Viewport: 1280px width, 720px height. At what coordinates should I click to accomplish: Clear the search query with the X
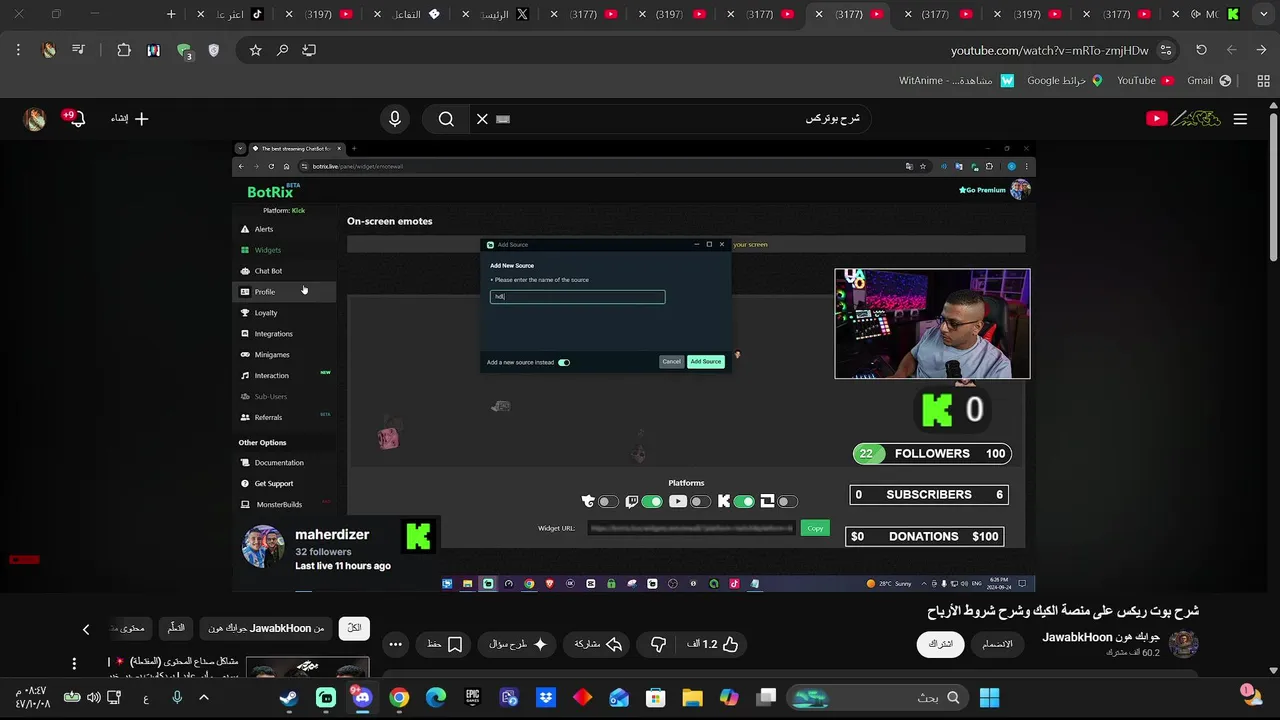pyautogui.click(x=482, y=119)
